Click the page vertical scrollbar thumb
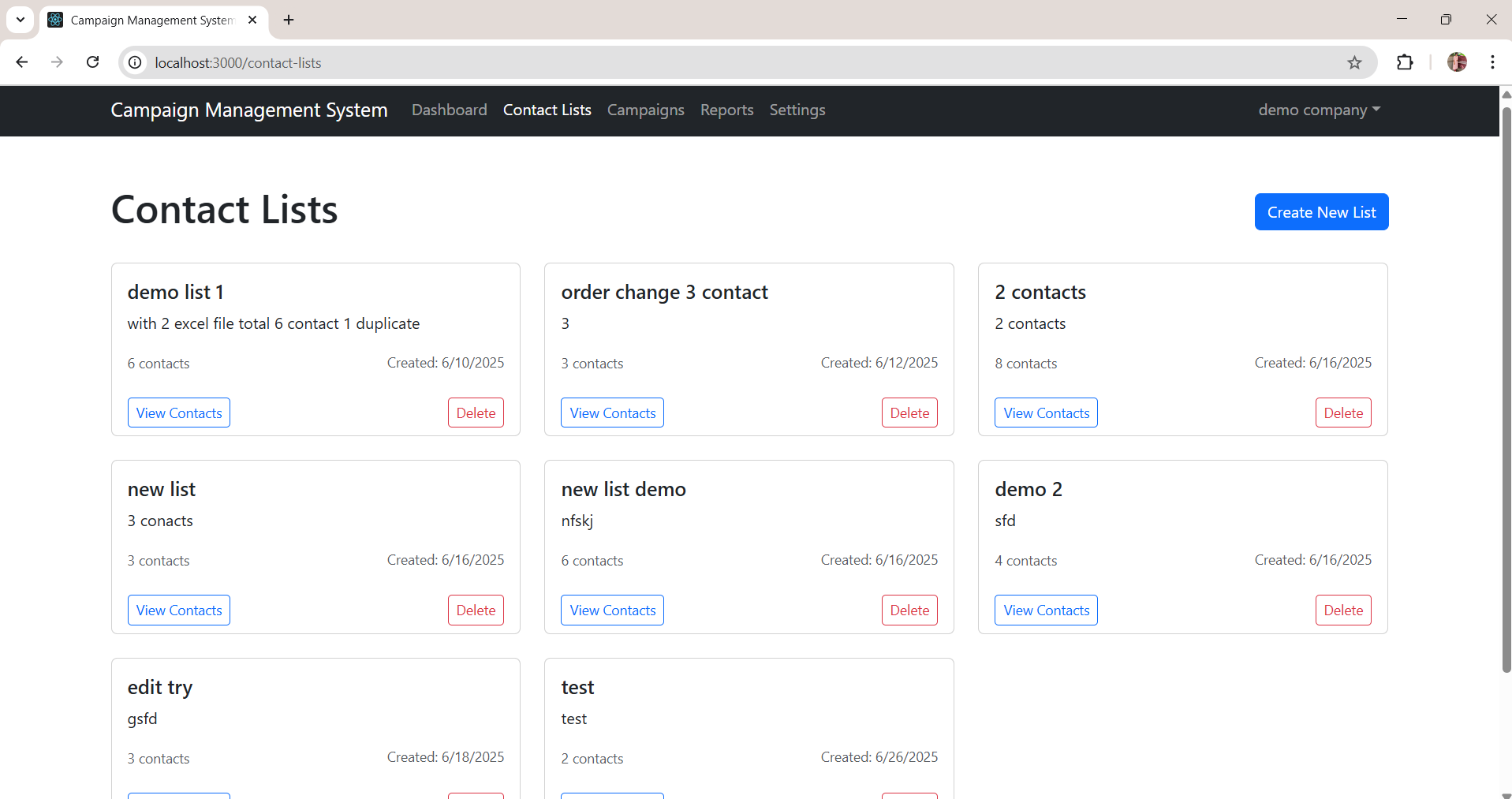 (1506, 386)
